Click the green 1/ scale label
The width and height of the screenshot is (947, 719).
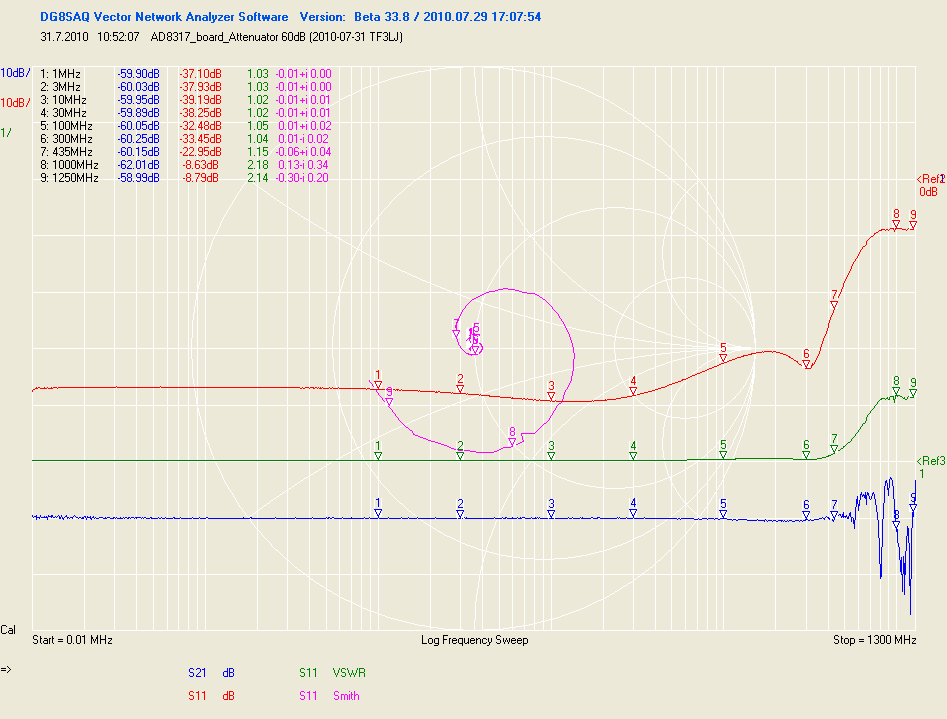pos(6,133)
